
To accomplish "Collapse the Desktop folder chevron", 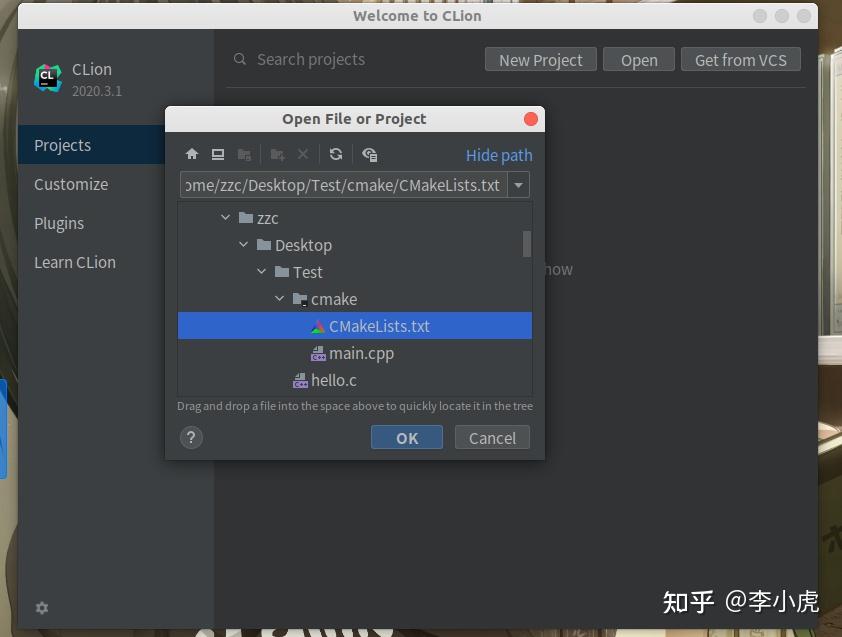I will click(244, 244).
